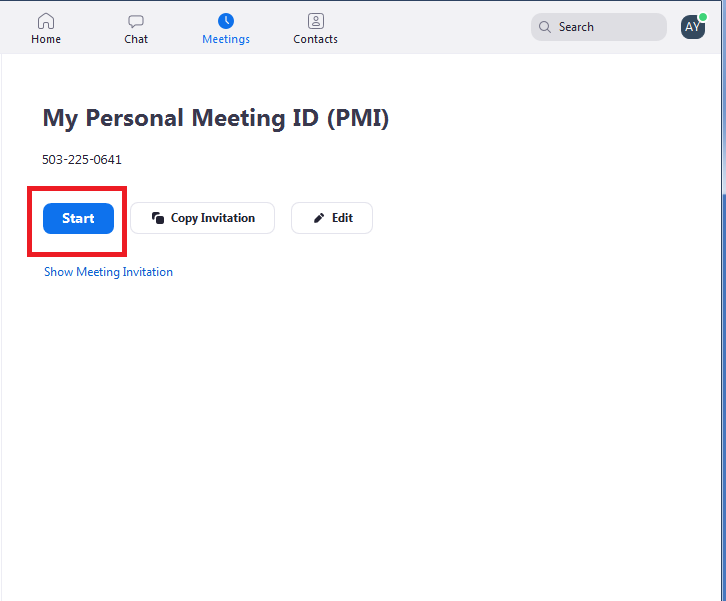Viewport: 726px width, 601px height.
Task: Expand Show Meeting Invitation link
Action: coord(108,272)
